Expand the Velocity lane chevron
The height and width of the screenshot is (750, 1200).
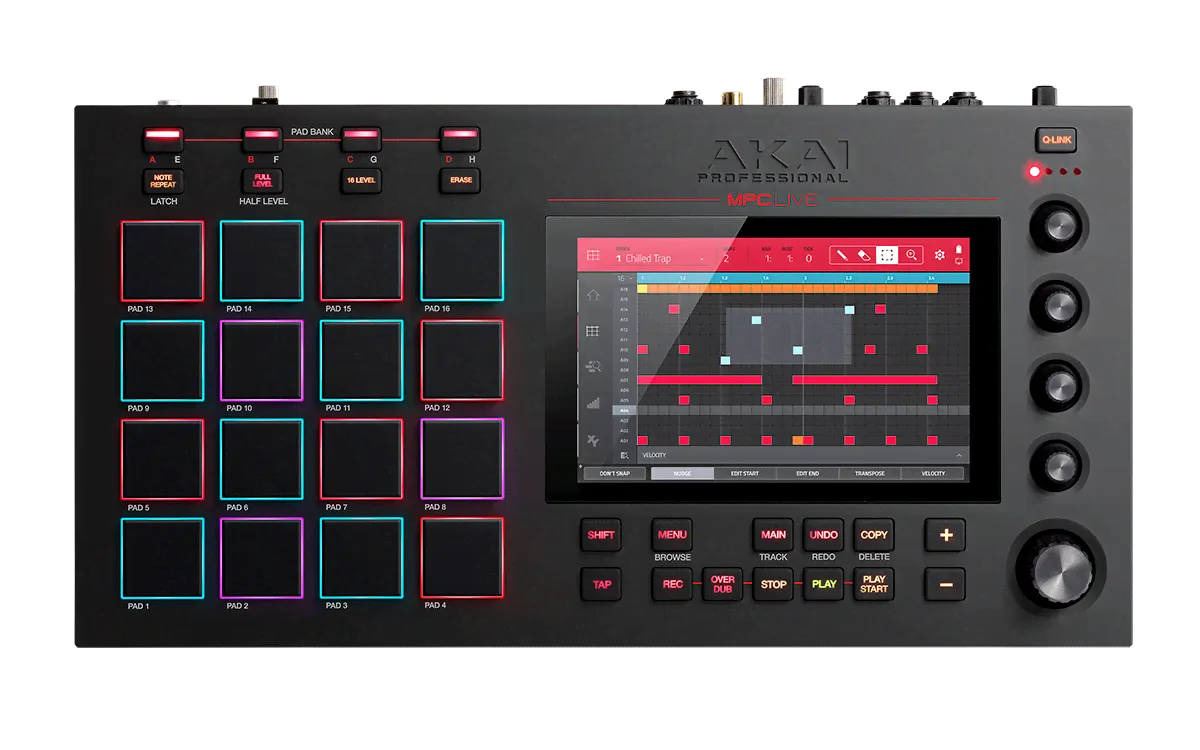[959, 455]
